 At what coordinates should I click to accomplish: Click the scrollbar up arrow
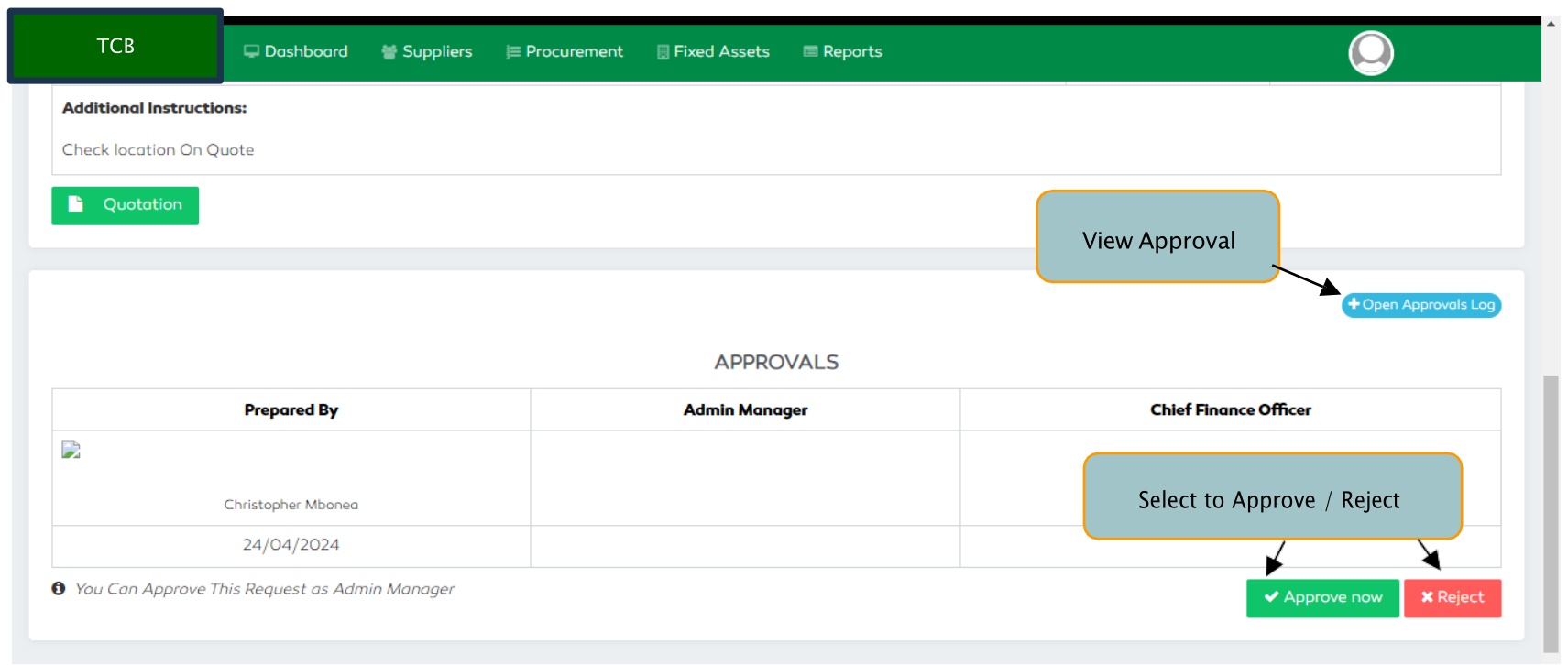(x=1551, y=24)
